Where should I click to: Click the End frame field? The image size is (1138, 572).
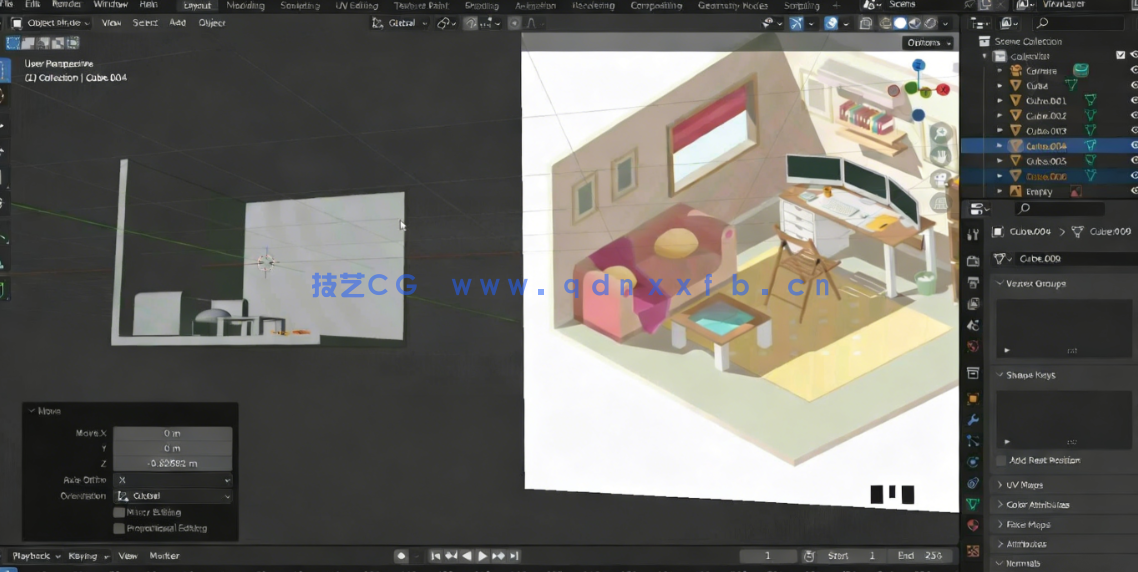[x=922, y=556]
